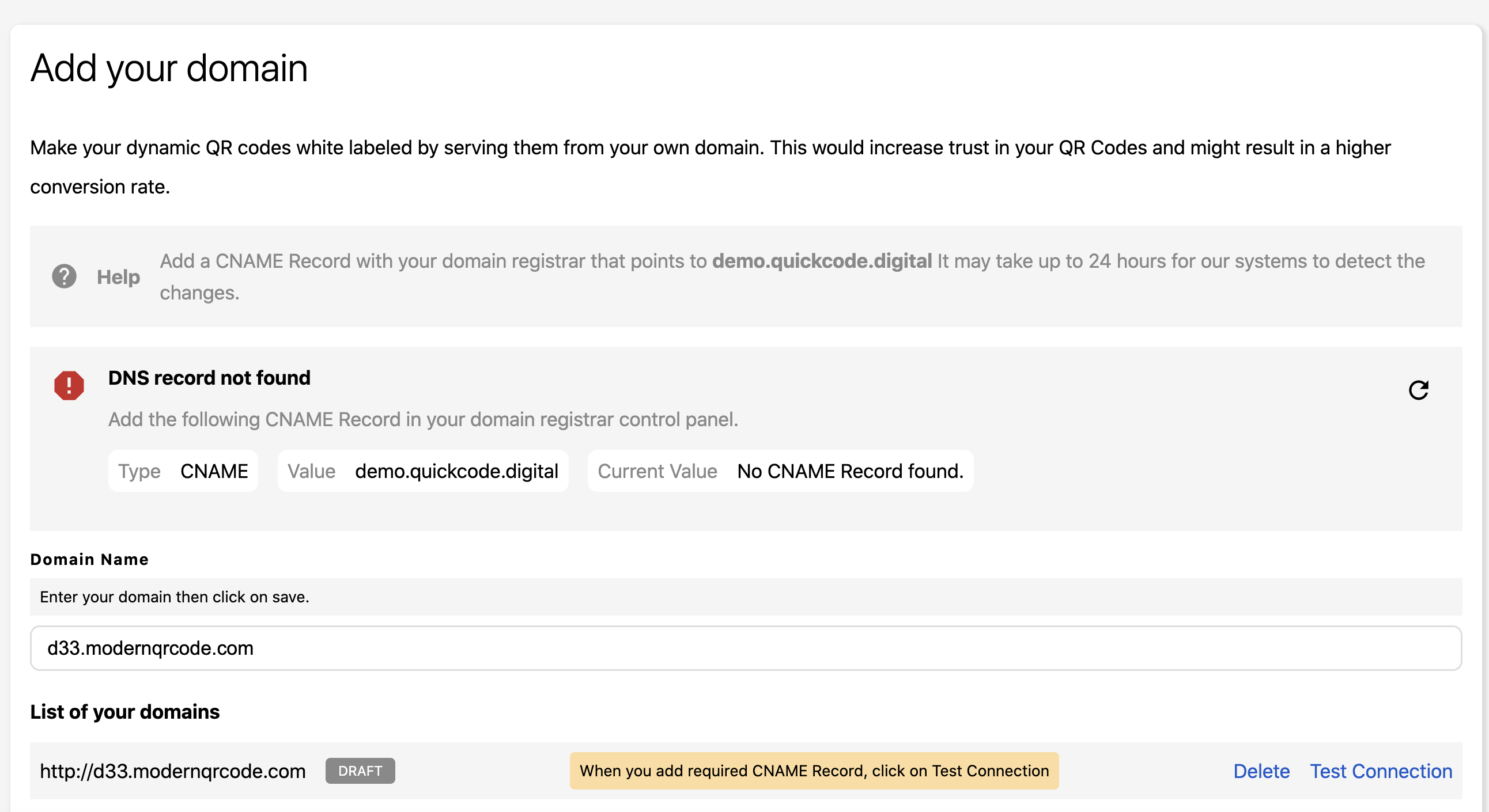Screen dimensions: 1489x812
Task: Click the DRAFT status badge
Action: tap(360, 771)
